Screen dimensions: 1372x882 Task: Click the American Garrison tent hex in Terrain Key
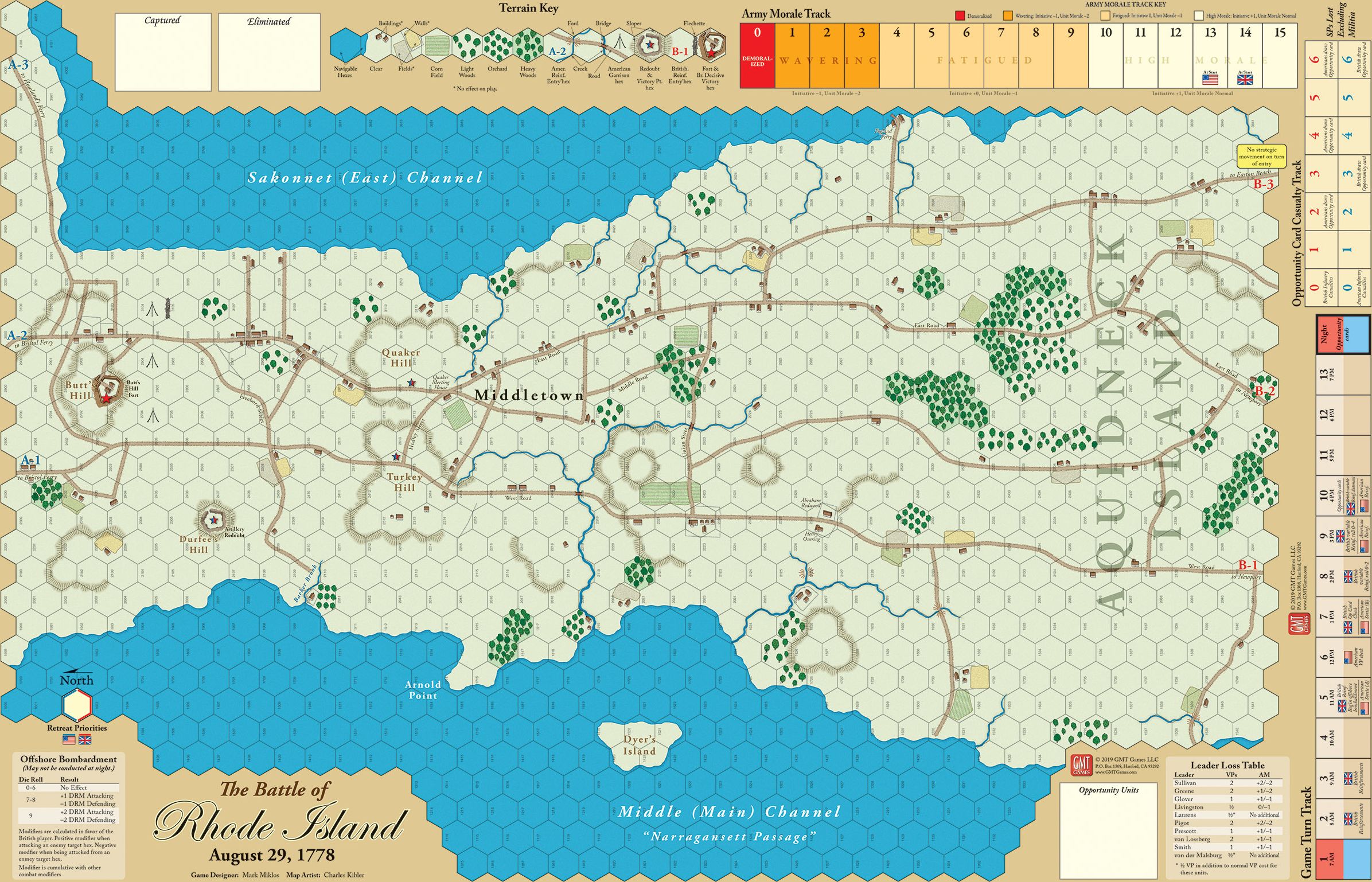tap(619, 45)
